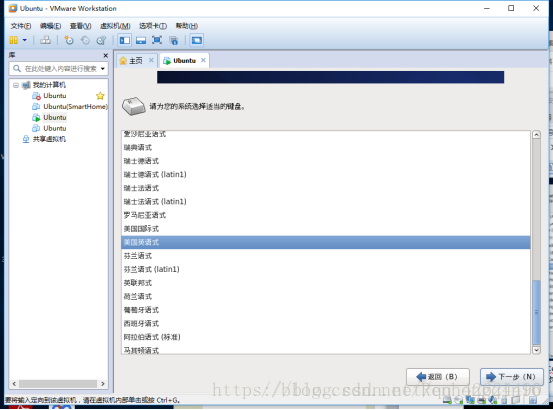This screenshot has height=410, width=553.
Task: Switch to the 主页 home tab
Action: (x=135, y=61)
